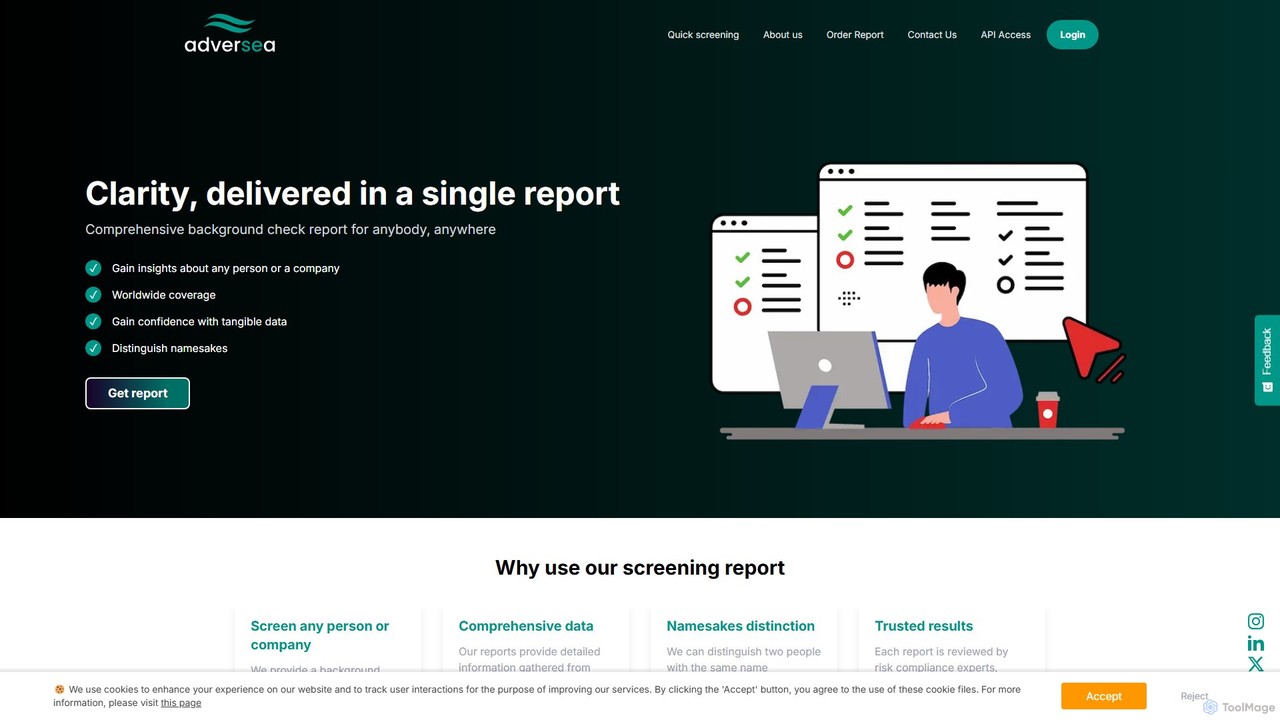Open API Access from the top navigation
1280x720 pixels.
click(x=1005, y=35)
